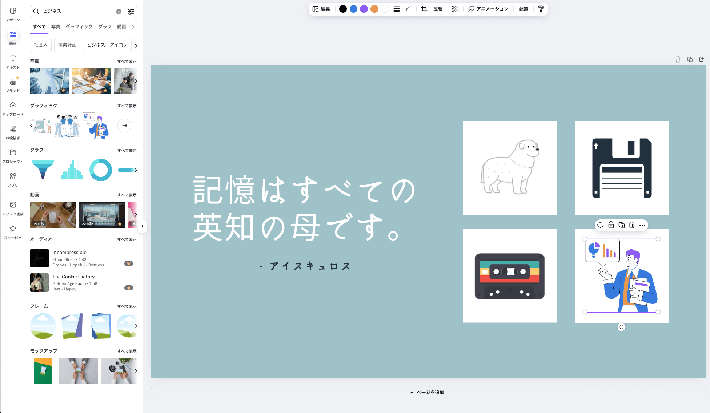Open the Projects panel in the sidebar
Screen dimensions: 710x413
coord(12,153)
